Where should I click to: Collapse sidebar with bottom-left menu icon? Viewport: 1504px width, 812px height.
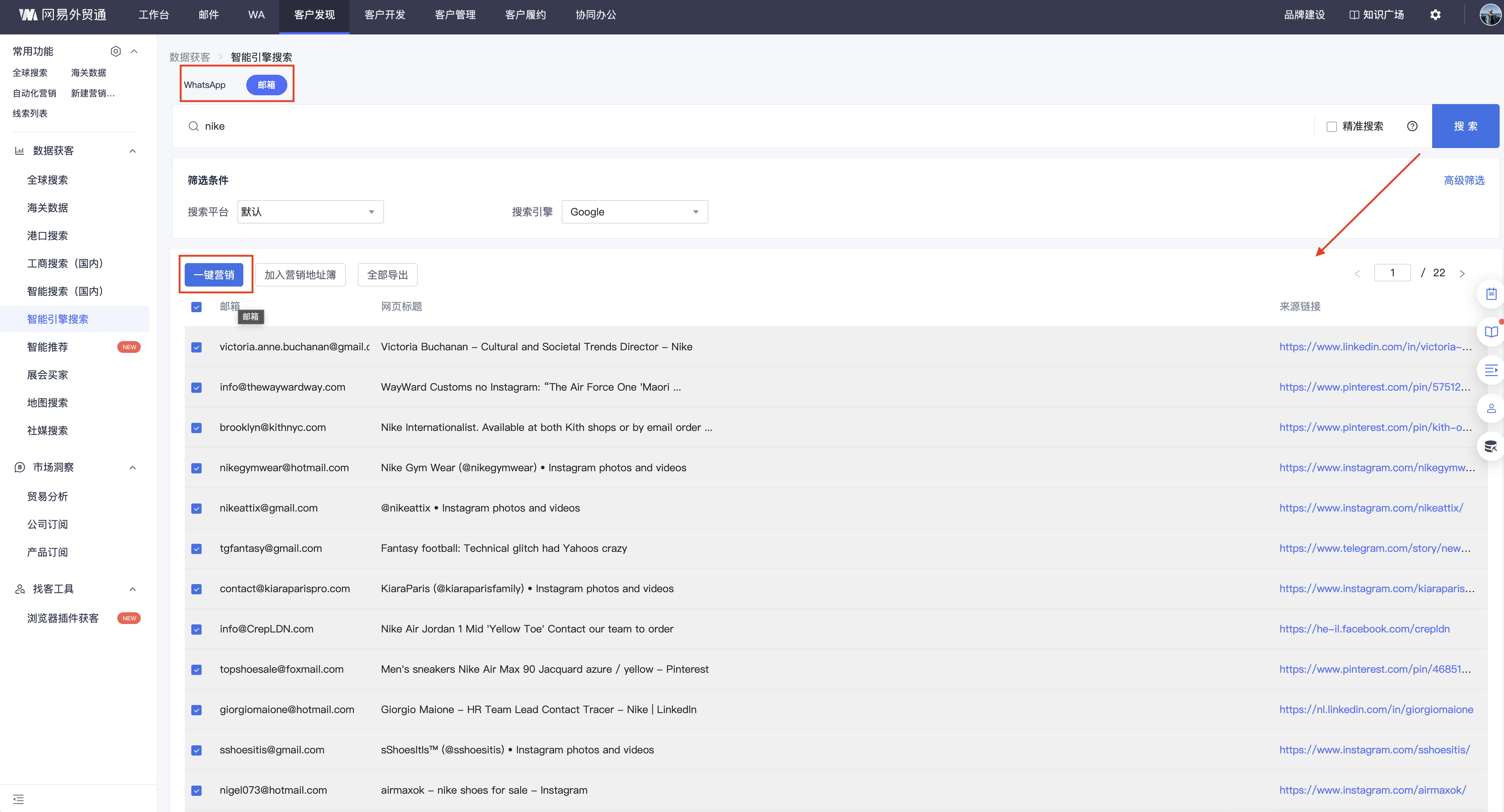tap(18, 798)
